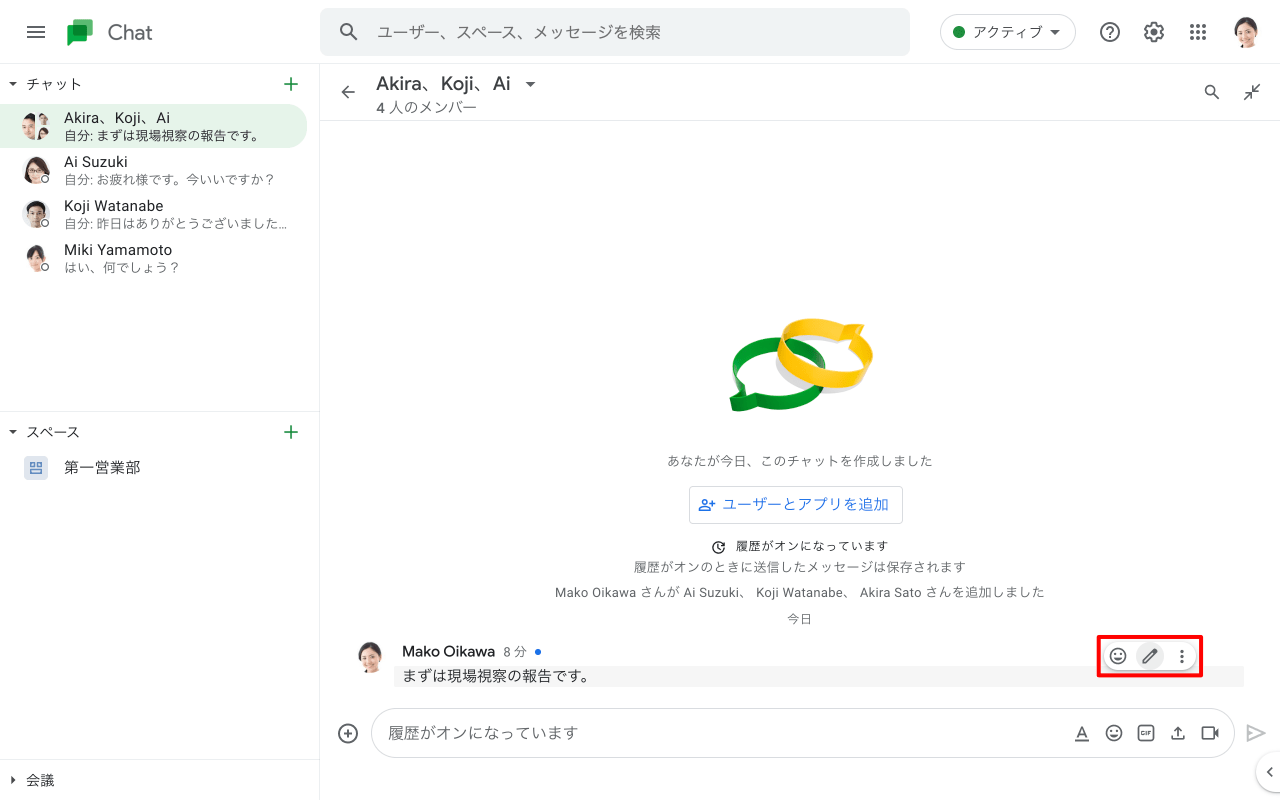This screenshot has width=1280, height=800.
Task: Edit the message with the pencil icon
Action: tap(1150, 656)
